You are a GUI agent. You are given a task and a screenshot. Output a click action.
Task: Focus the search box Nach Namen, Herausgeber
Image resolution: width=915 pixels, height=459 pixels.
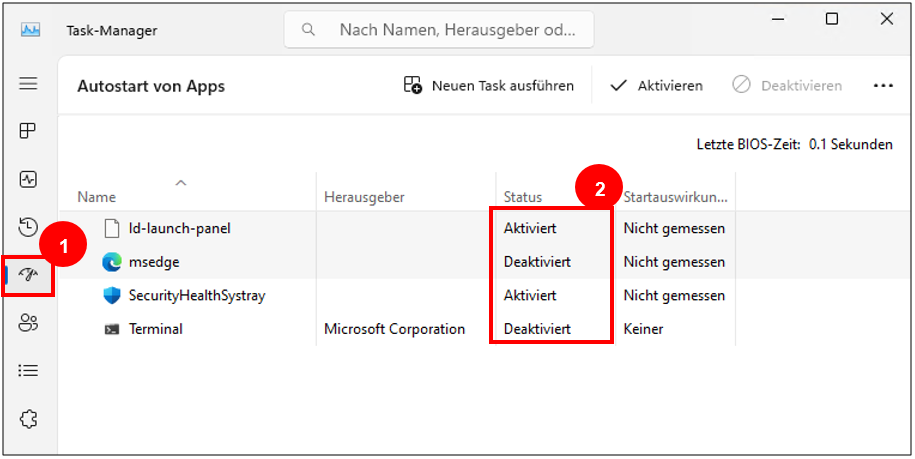tap(439, 29)
